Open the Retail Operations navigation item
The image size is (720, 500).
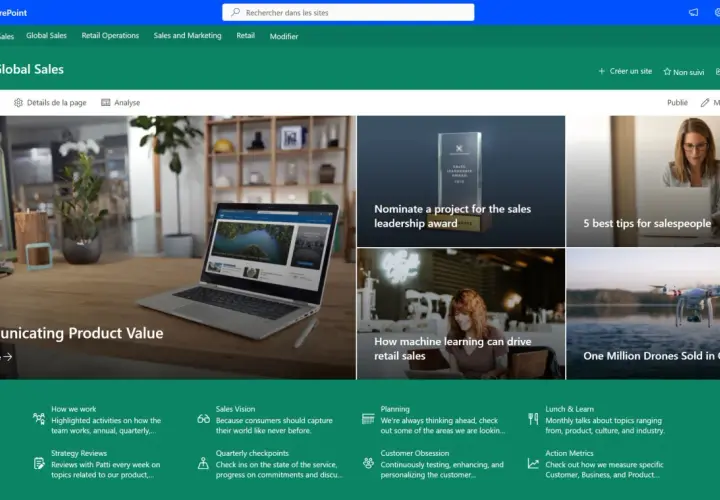(110, 35)
